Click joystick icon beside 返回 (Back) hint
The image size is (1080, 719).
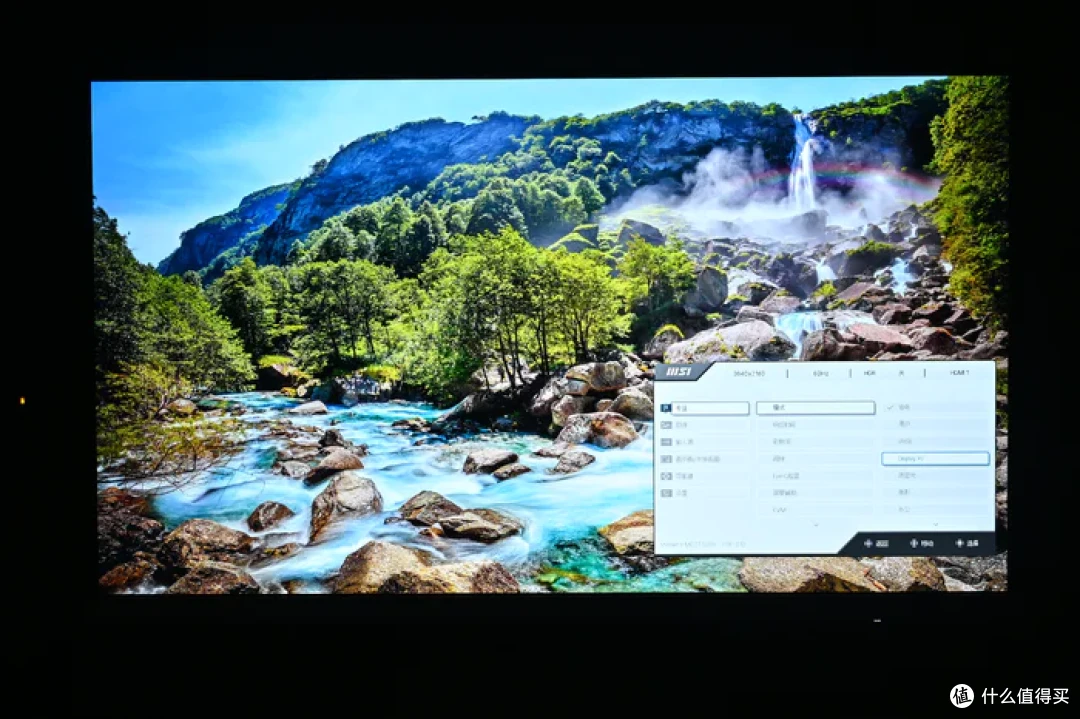click(868, 543)
